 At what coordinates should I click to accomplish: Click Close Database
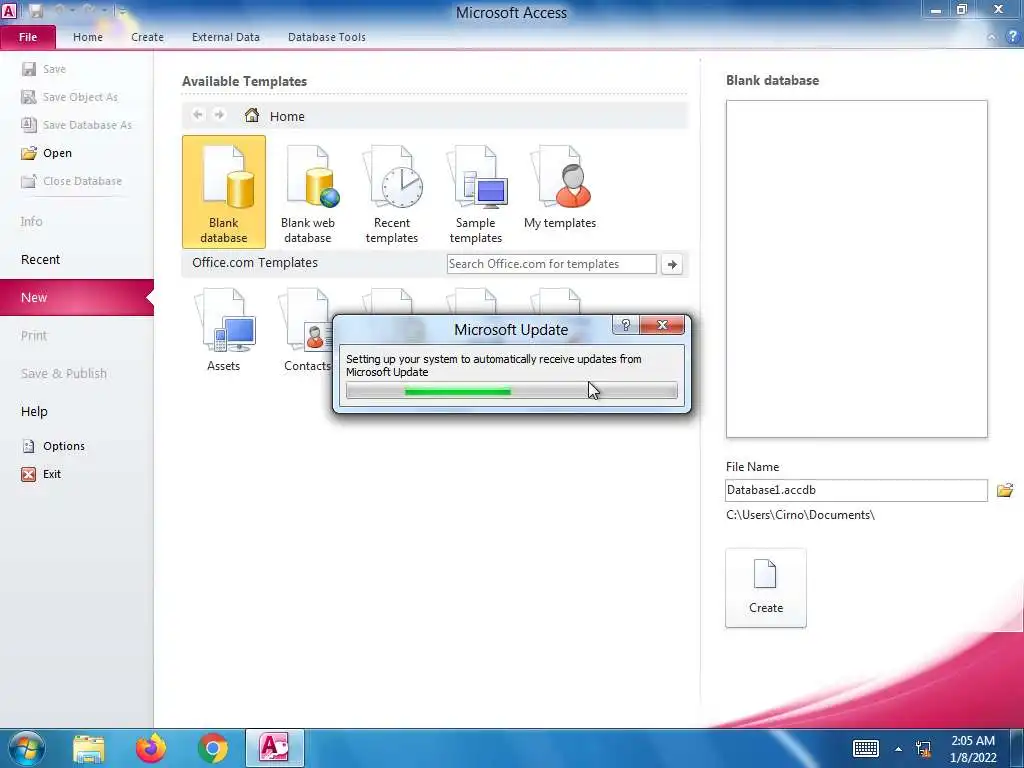click(x=71, y=181)
